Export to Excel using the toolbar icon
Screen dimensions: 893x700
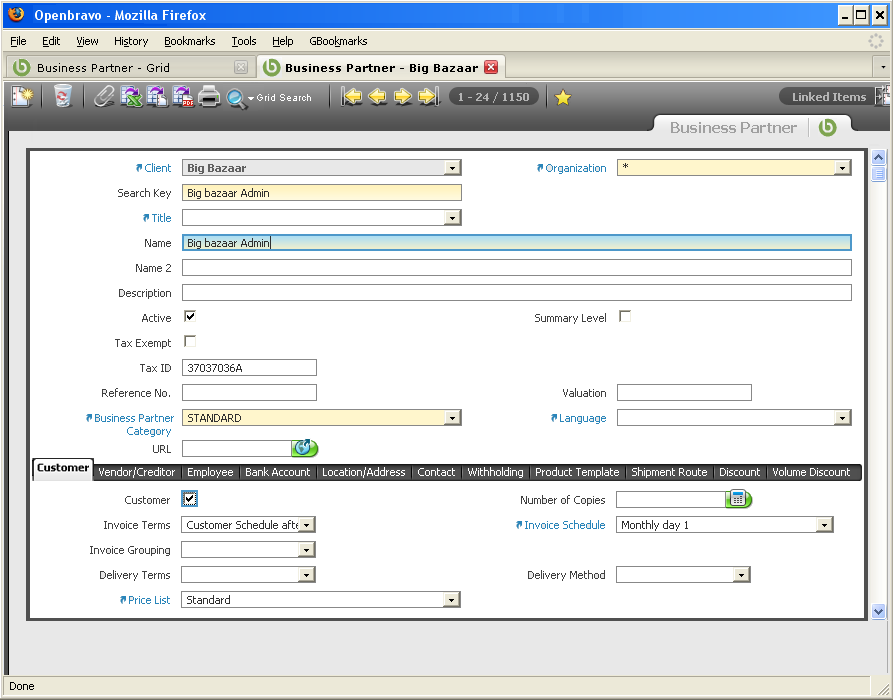[131, 97]
